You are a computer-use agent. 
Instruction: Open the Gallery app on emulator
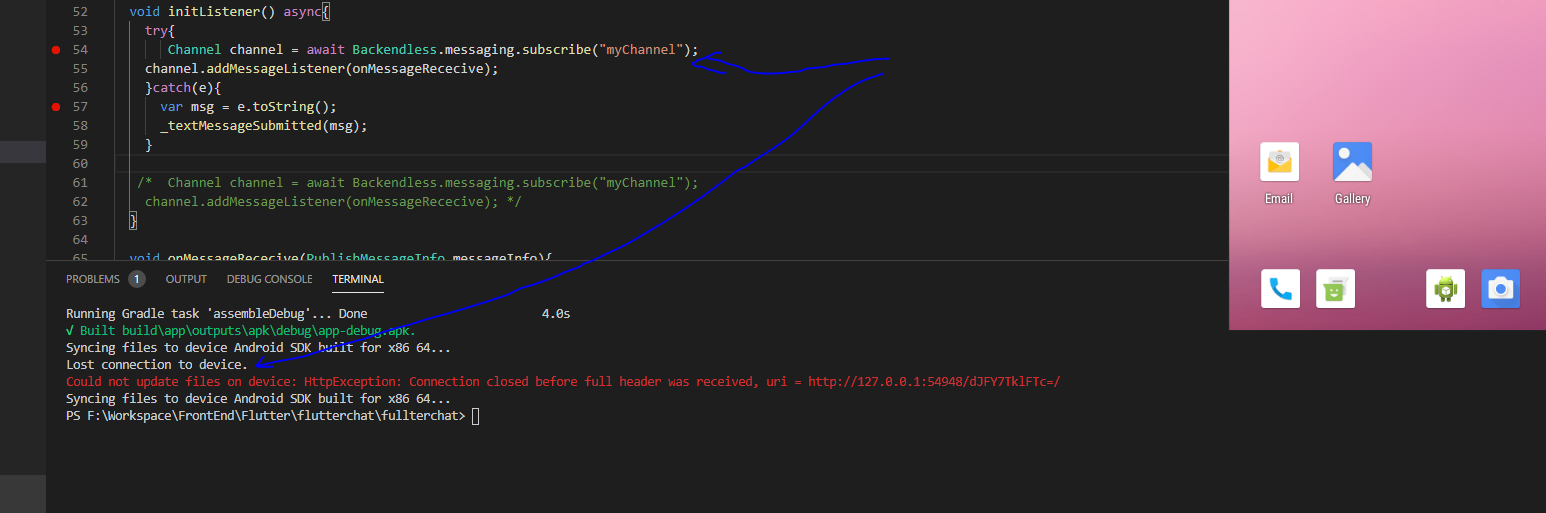(1352, 162)
